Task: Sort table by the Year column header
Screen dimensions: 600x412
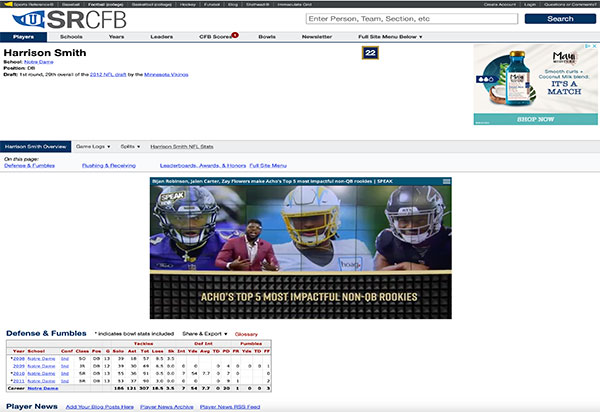Action: click(19, 351)
